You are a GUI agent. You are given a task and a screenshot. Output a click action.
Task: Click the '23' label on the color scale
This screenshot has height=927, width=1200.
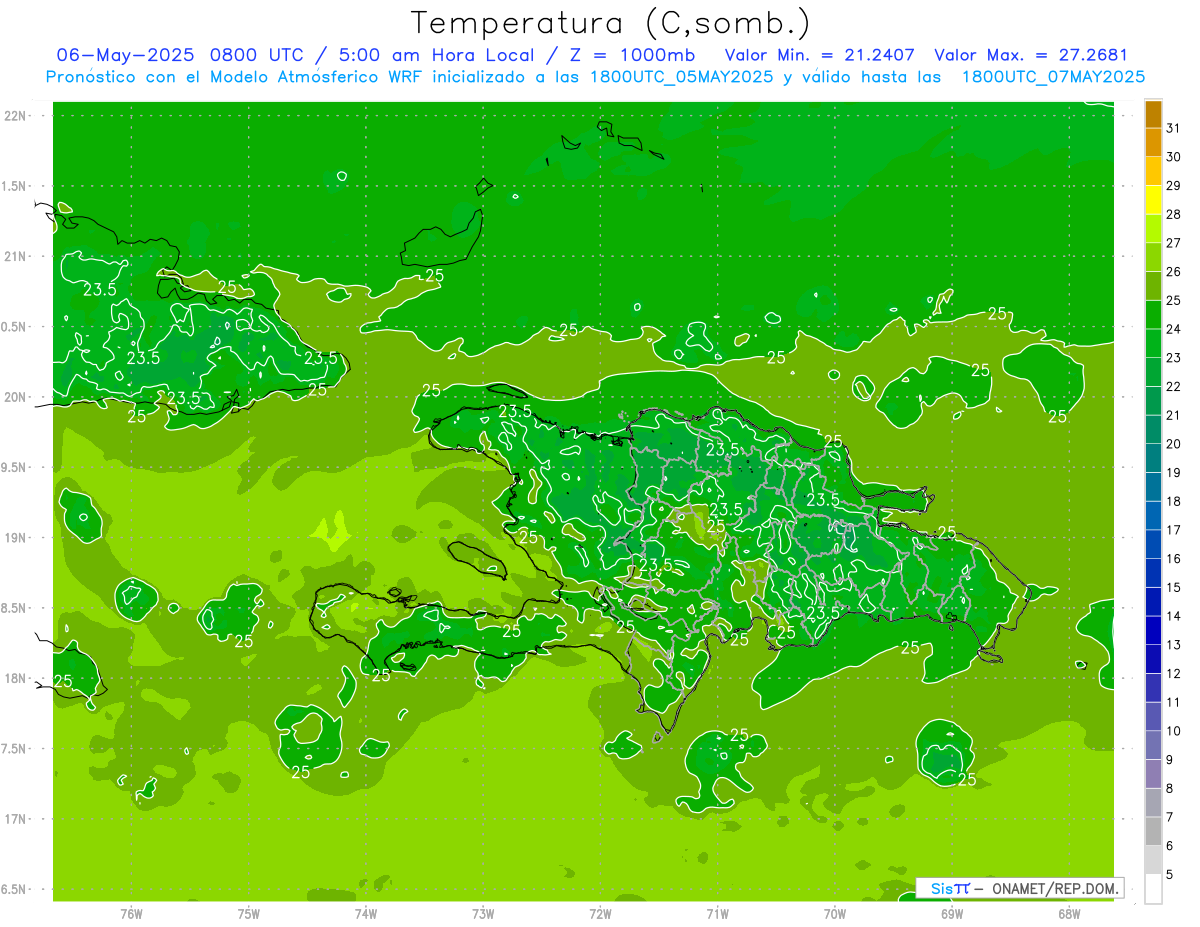pyautogui.click(x=1174, y=358)
